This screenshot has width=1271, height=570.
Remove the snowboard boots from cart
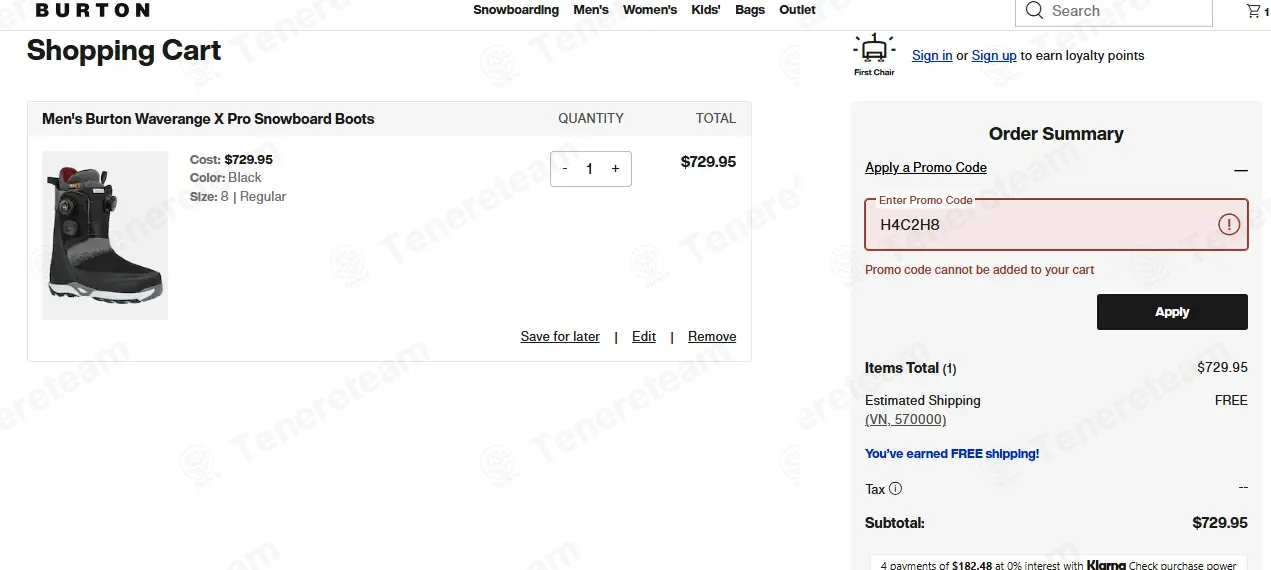pos(712,337)
